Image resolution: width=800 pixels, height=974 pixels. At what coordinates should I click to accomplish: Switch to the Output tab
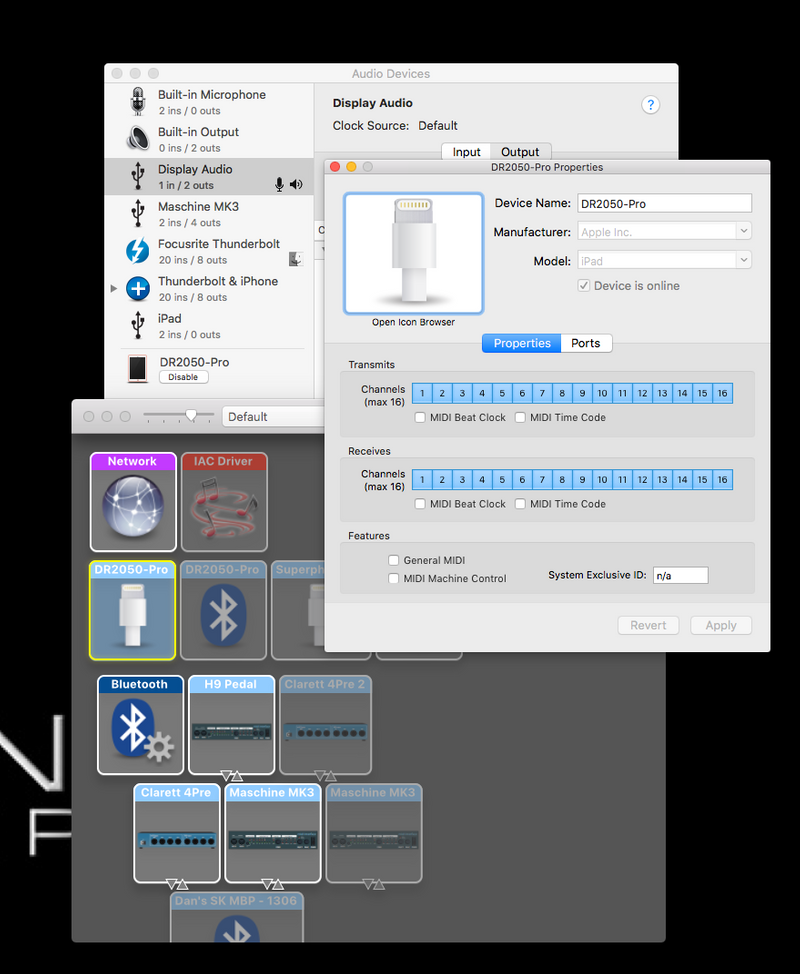[520, 152]
